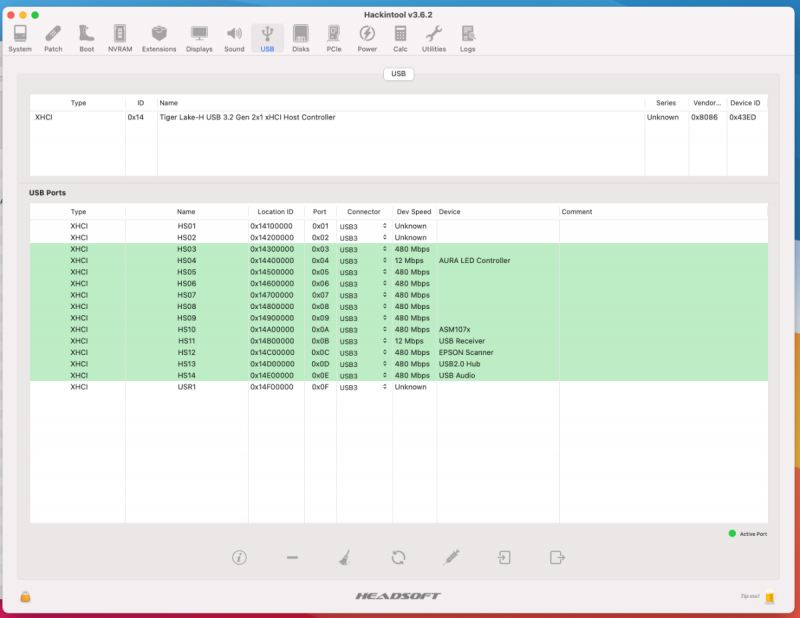Expand connector dropdown for USR1 port
This screenshot has width=800, height=618.
click(x=364, y=387)
